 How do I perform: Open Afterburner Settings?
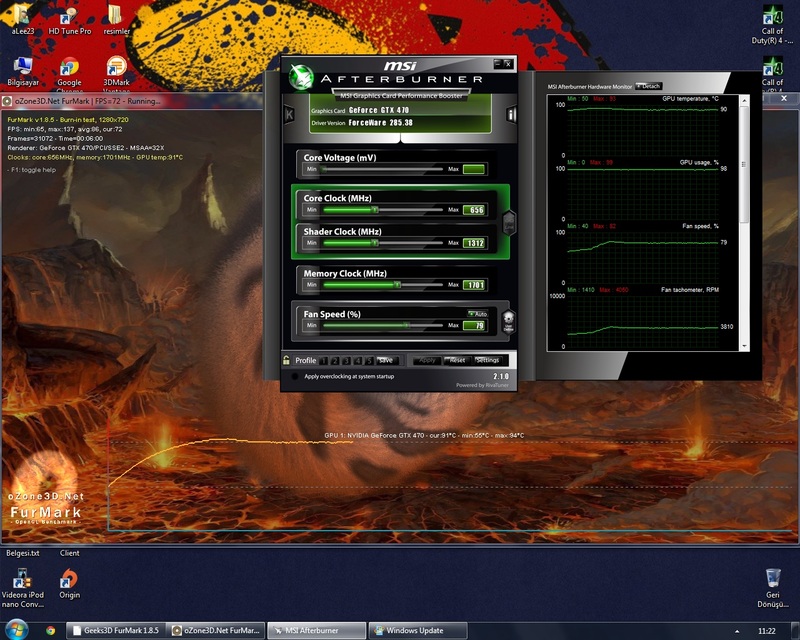pyautogui.click(x=488, y=360)
